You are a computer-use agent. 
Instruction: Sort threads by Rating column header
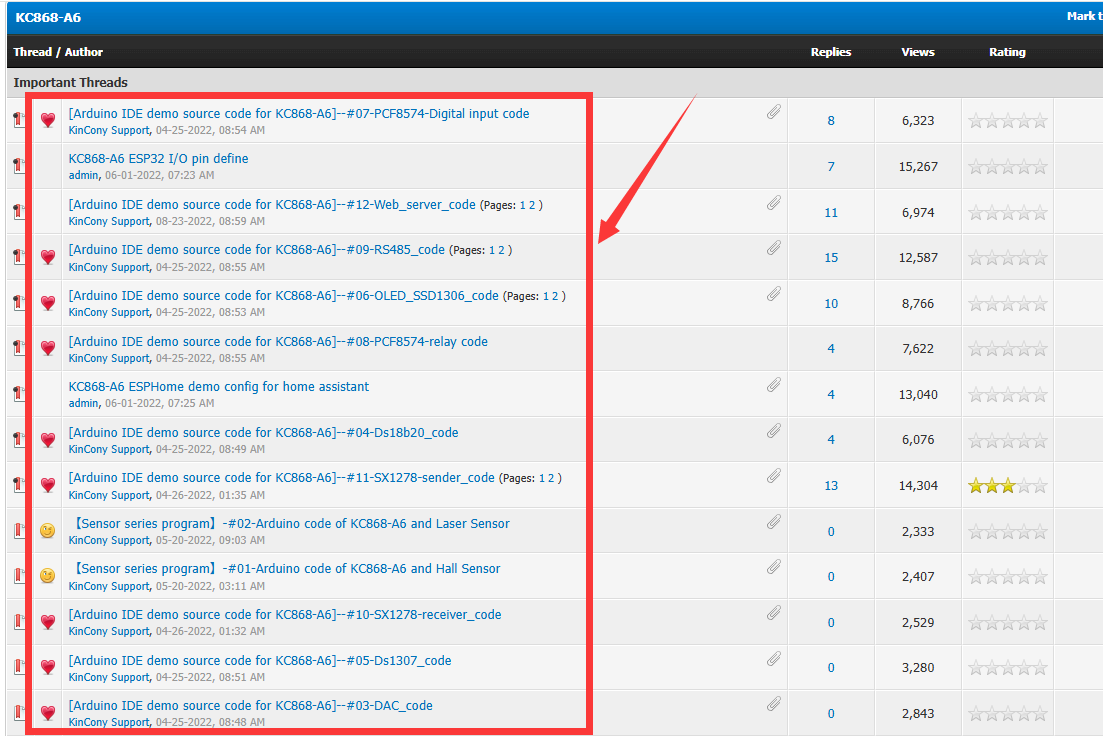[1007, 52]
